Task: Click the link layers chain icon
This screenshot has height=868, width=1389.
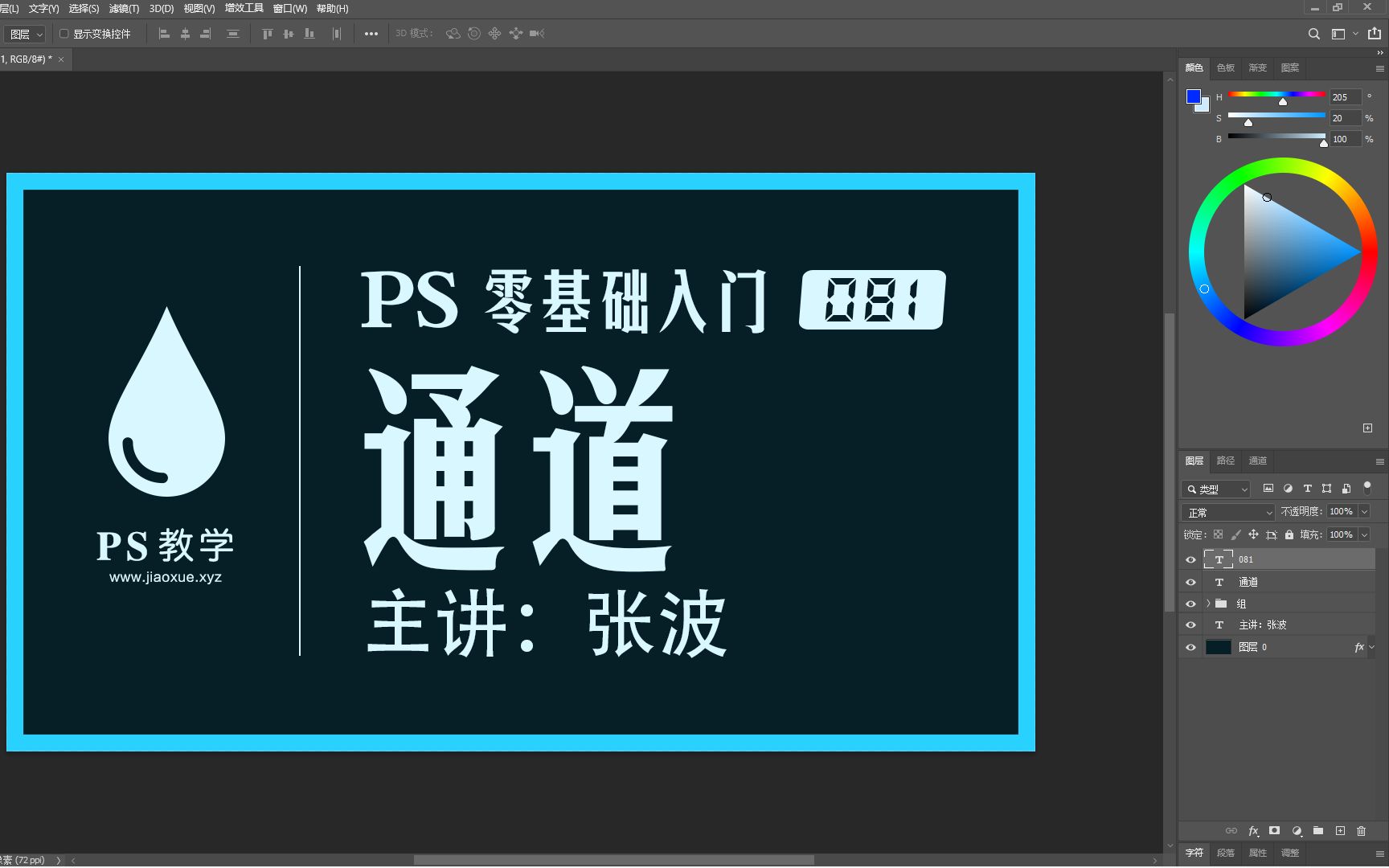Action: click(1231, 831)
